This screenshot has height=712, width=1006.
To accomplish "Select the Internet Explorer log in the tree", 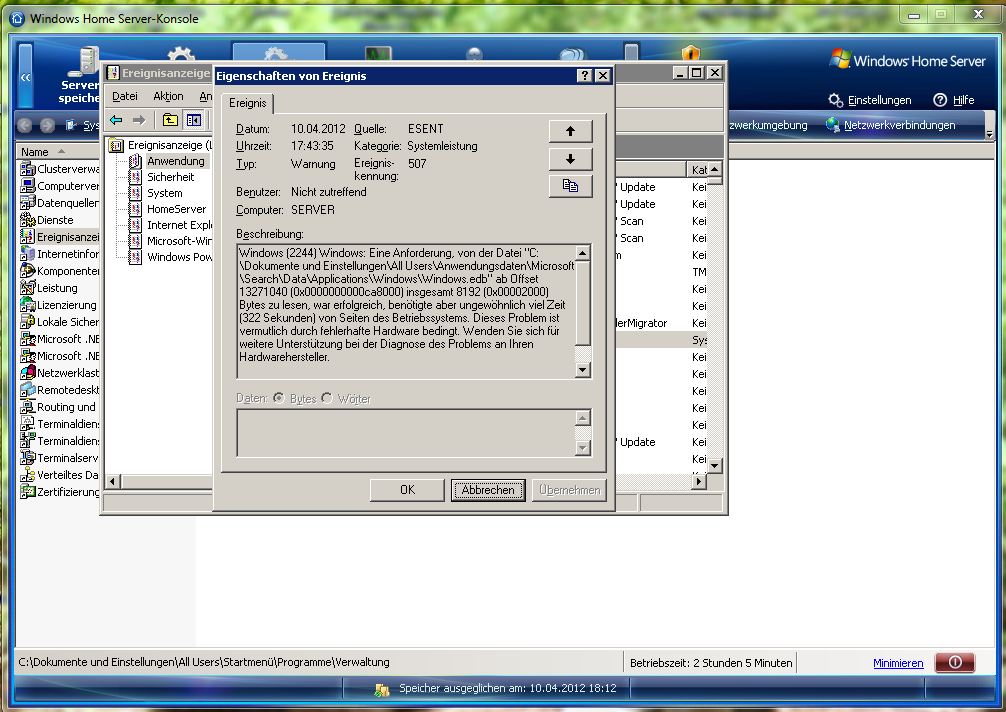I will click(179, 225).
